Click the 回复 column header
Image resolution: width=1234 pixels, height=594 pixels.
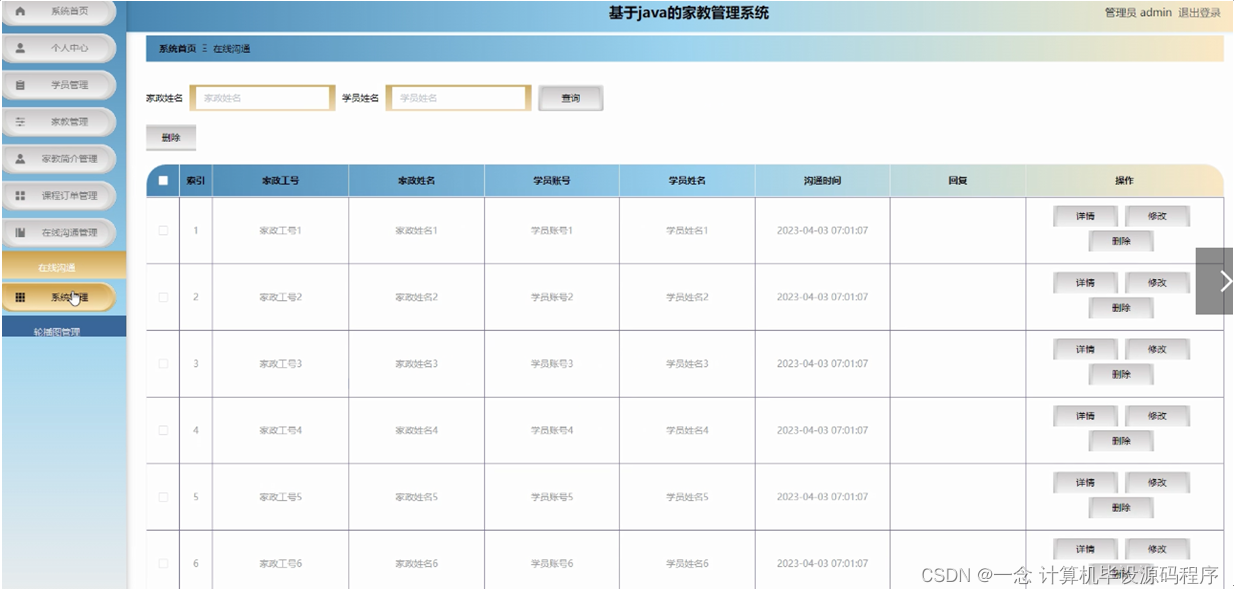click(958, 181)
